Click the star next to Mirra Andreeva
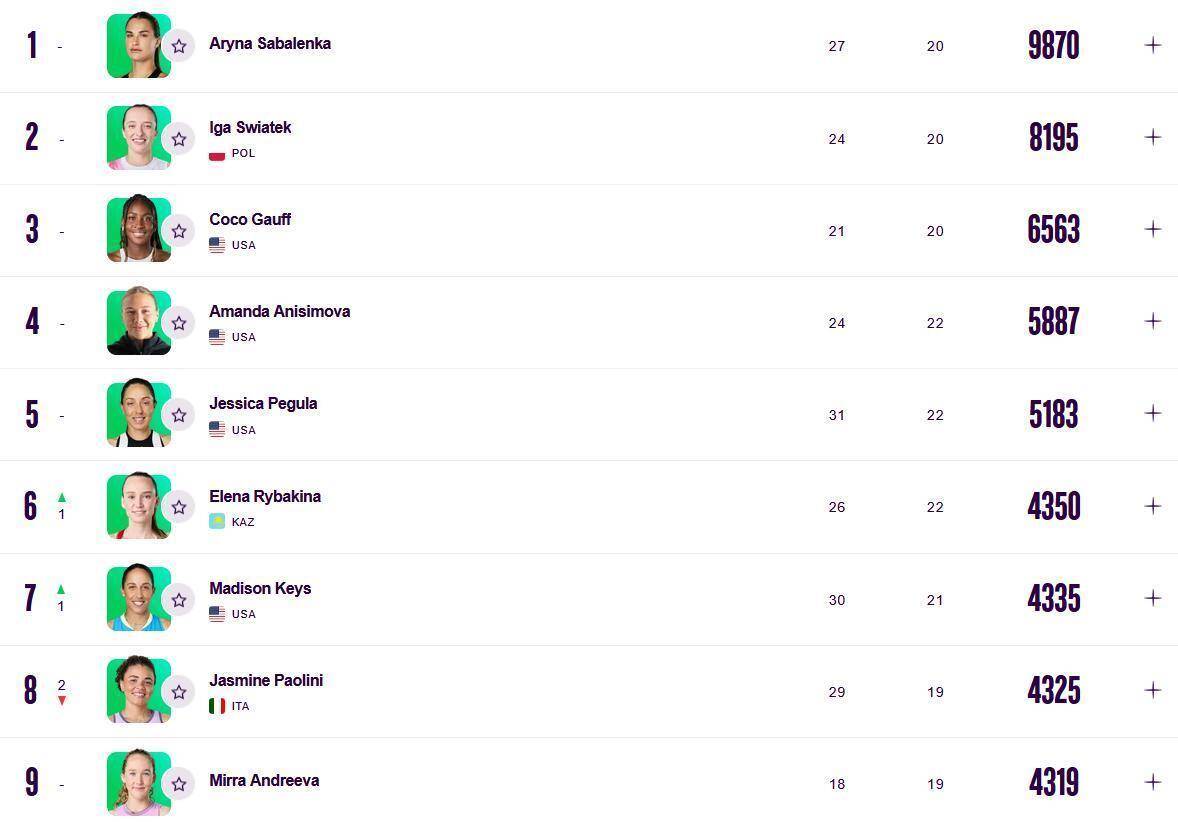The height and width of the screenshot is (822, 1178). point(179,784)
